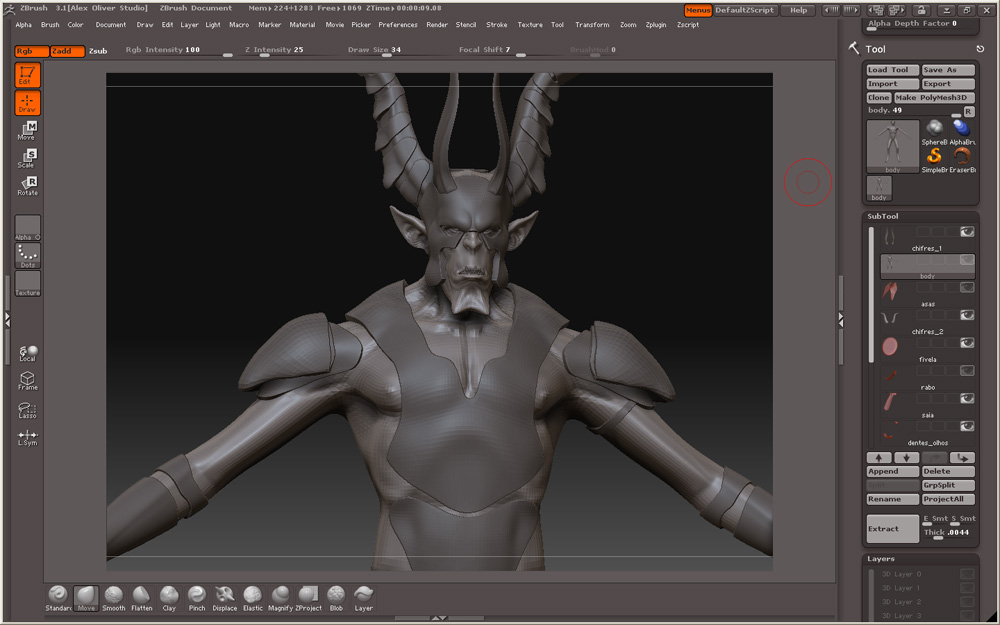Viewport: 1000px width, 625px height.
Task: Choose the Smooth brush
Action: 114,598
